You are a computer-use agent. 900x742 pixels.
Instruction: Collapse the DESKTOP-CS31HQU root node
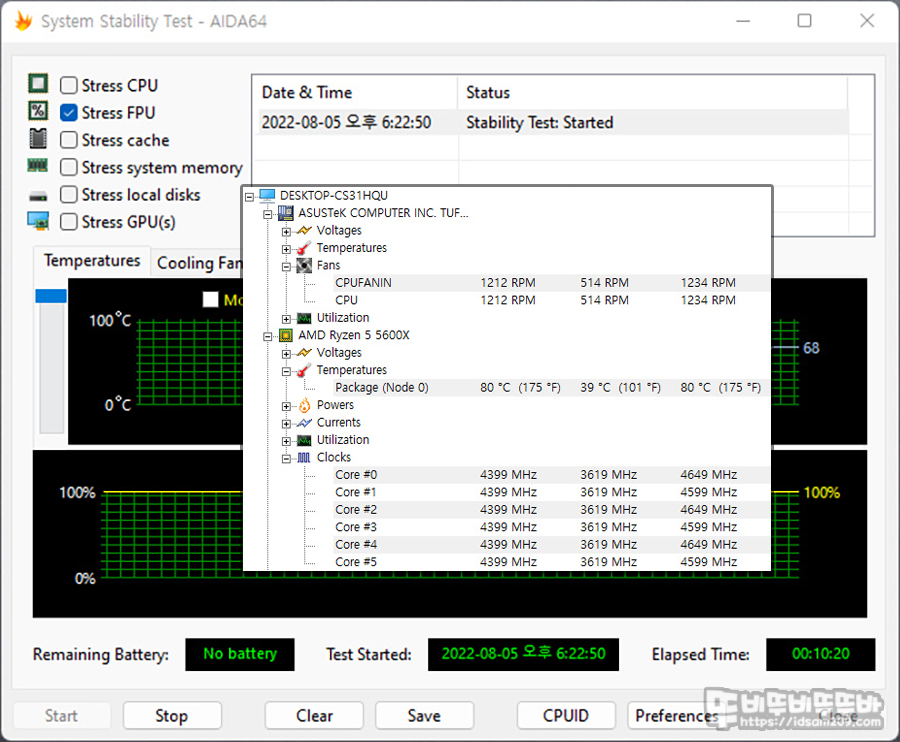point(249,197)
